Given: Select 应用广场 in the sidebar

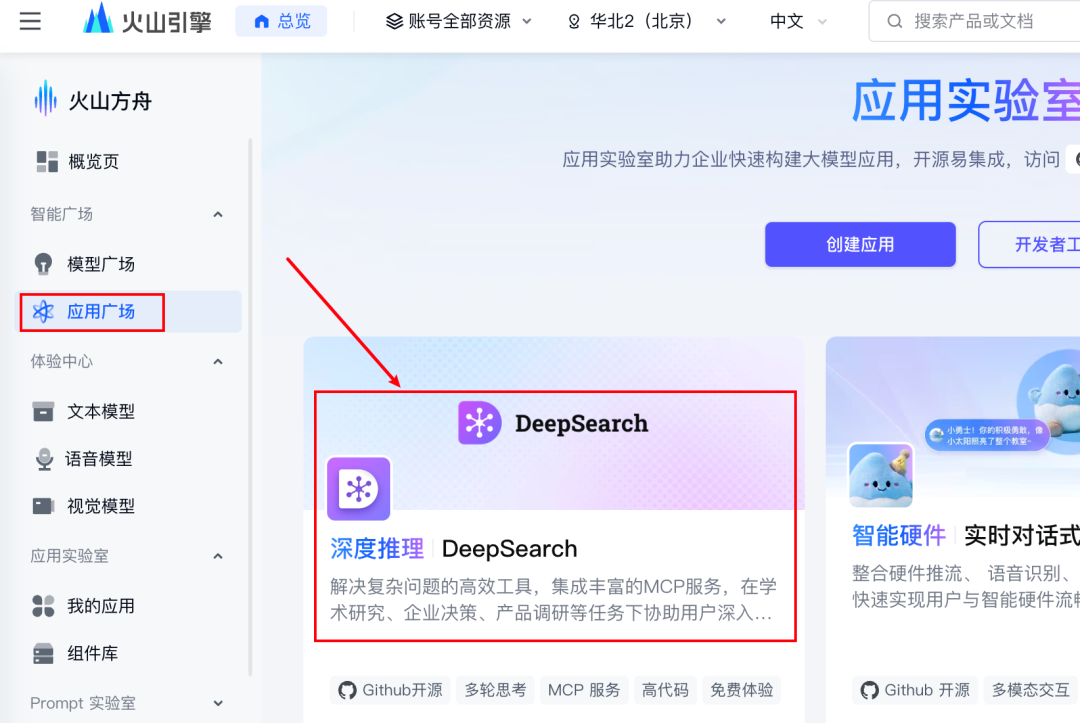Looking at the screenshot, I should [128, 311].
